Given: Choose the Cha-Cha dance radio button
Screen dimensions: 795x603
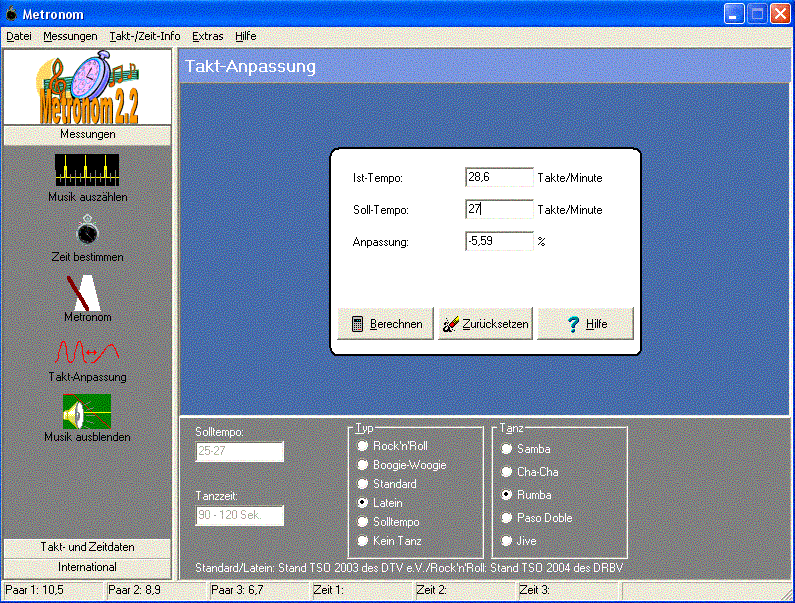Looking at the screenshot, I should [x=507, y=472].
